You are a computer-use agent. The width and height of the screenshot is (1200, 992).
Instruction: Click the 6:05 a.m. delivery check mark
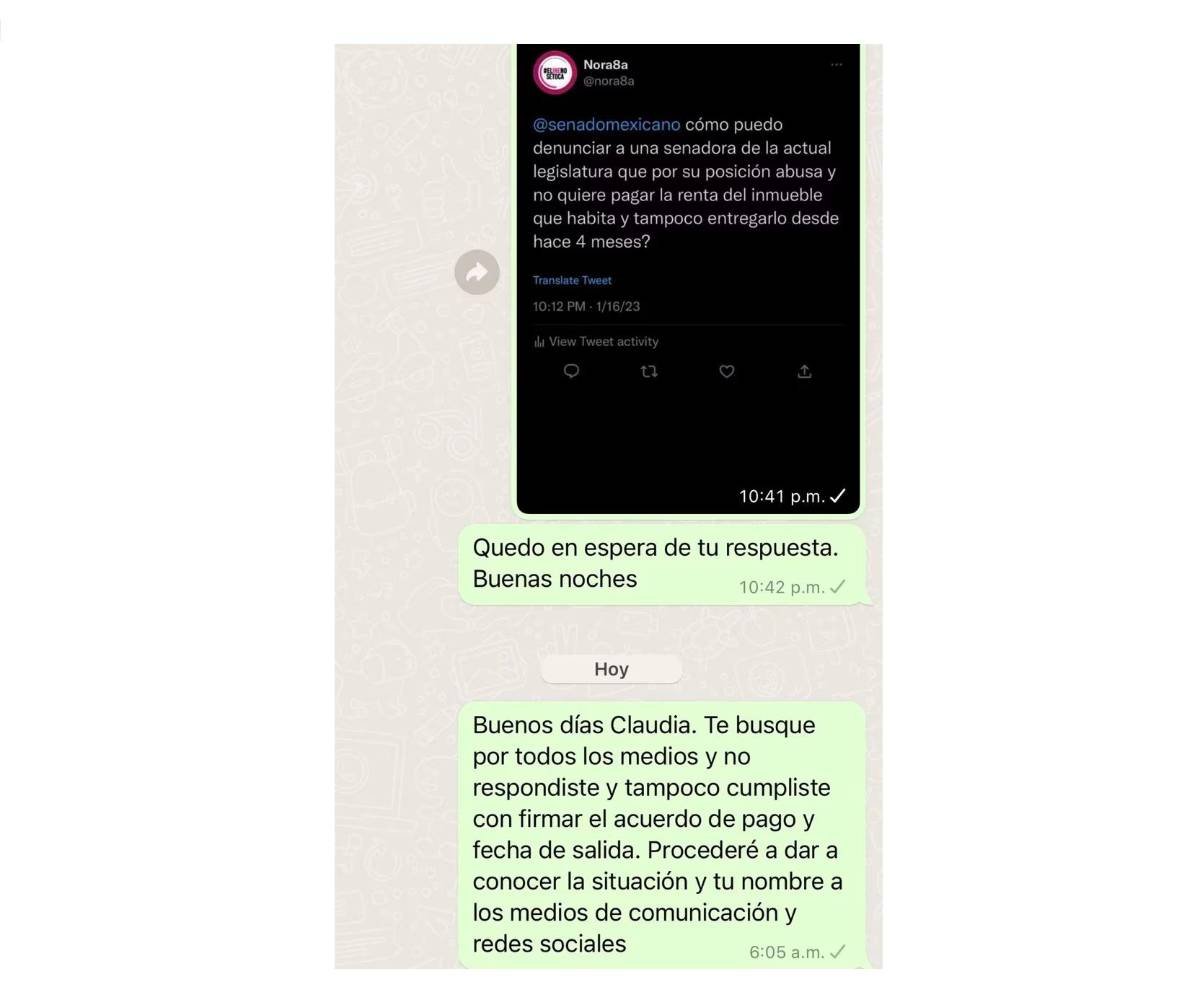coord(838,952)
